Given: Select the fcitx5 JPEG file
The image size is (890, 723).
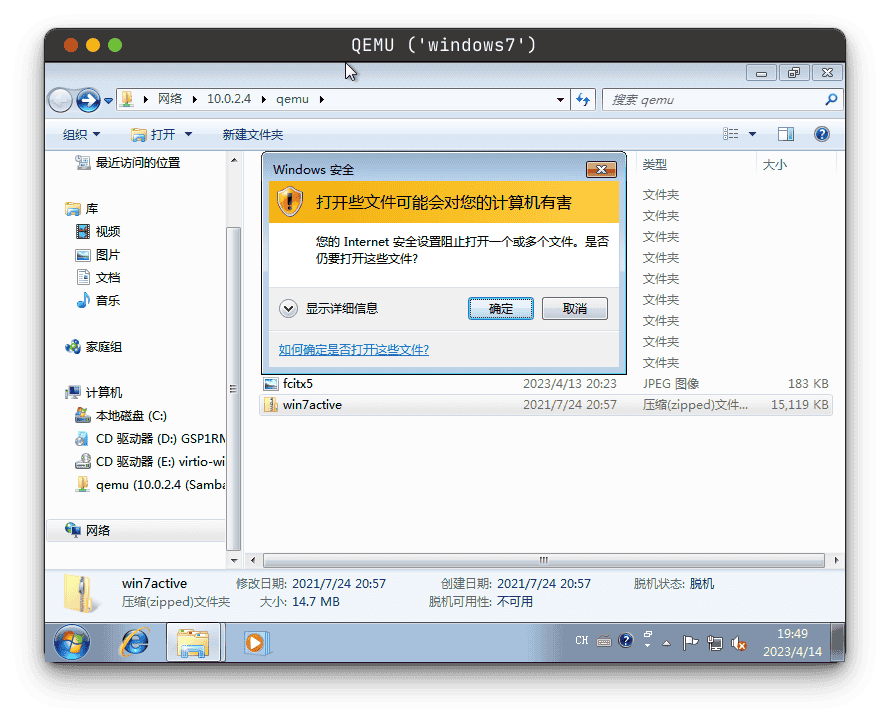Looking at the screenshot, I should 545,384.
